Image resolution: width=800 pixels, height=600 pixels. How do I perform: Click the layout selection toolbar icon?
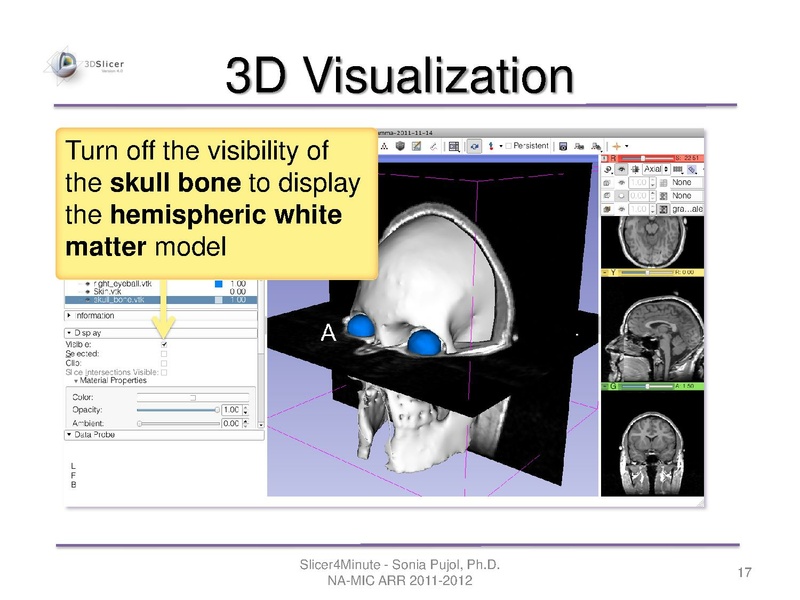[454, 146]
